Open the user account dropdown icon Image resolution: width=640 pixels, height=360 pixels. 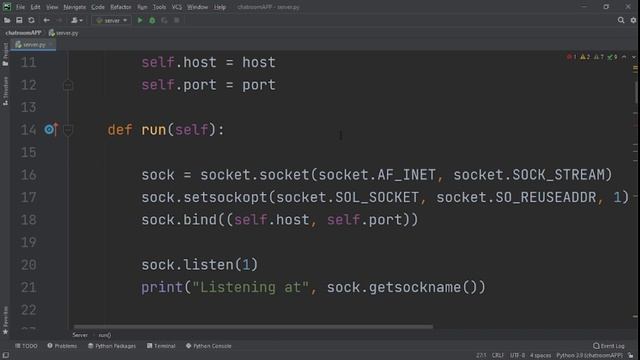click(77, 20)
